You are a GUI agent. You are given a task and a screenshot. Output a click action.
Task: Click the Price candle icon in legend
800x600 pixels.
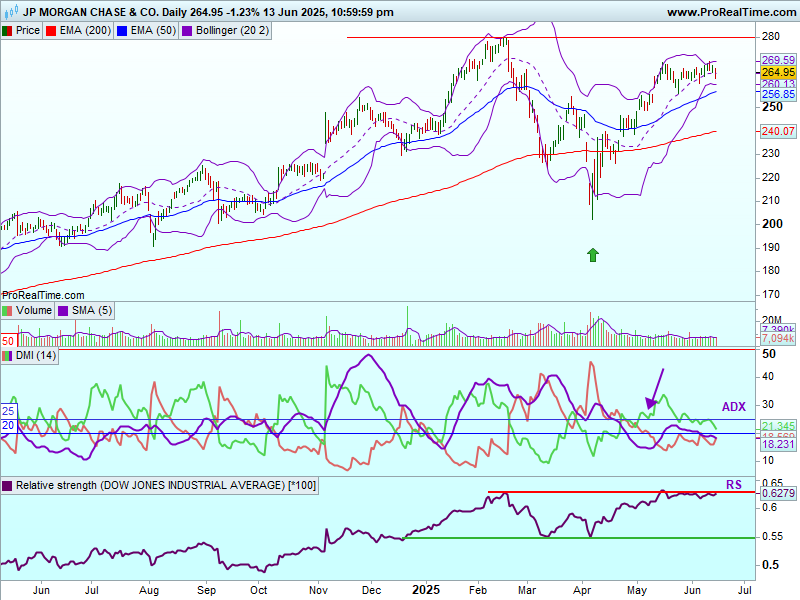pyautogui.click(x=8, y=31)
